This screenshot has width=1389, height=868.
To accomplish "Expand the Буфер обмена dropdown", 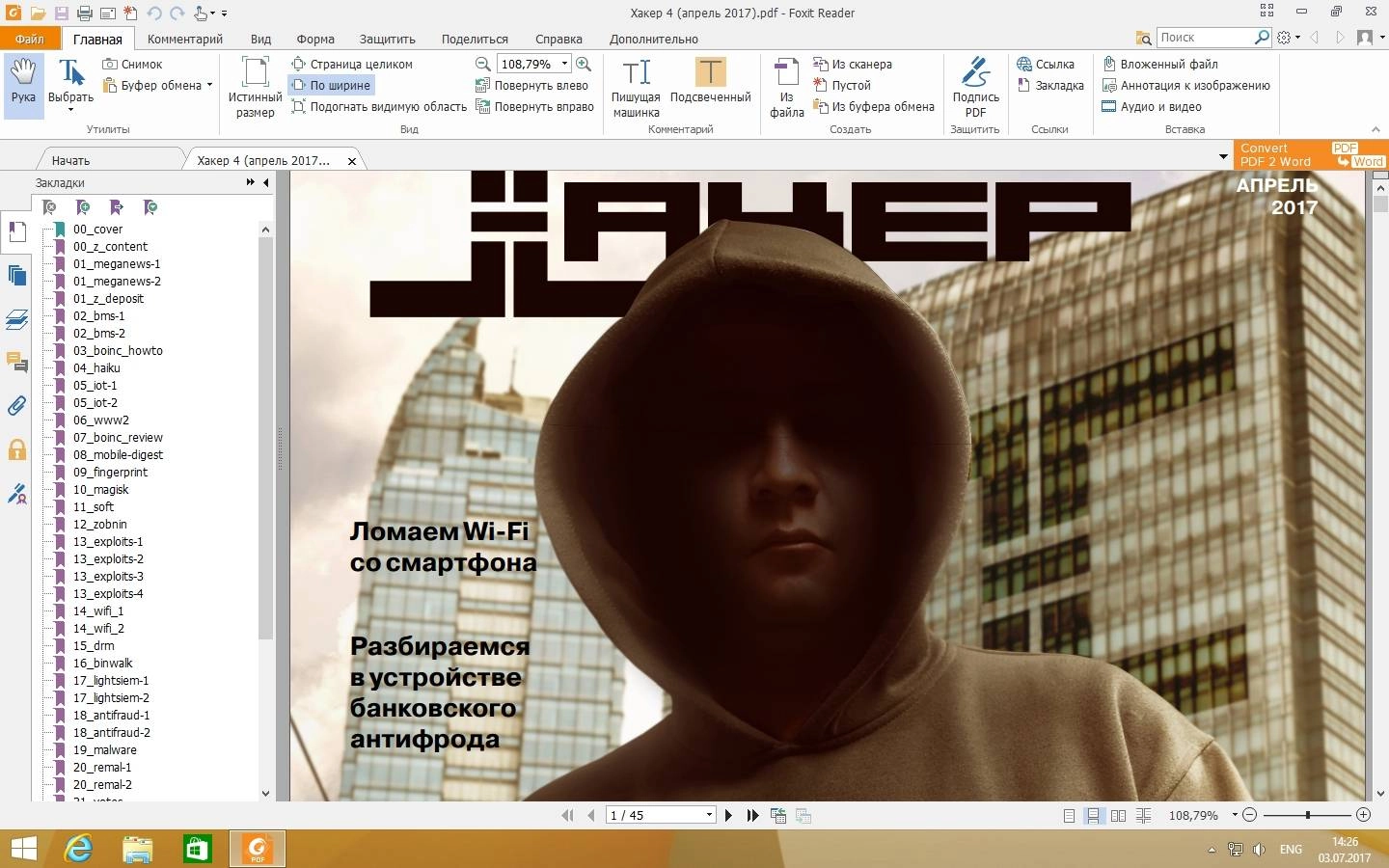I will (209, 85).
